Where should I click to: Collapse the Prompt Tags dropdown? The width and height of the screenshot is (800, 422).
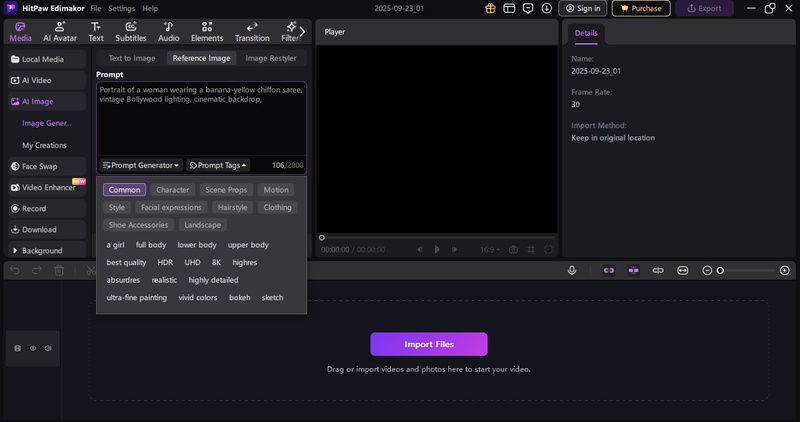(x=218, y=165)
